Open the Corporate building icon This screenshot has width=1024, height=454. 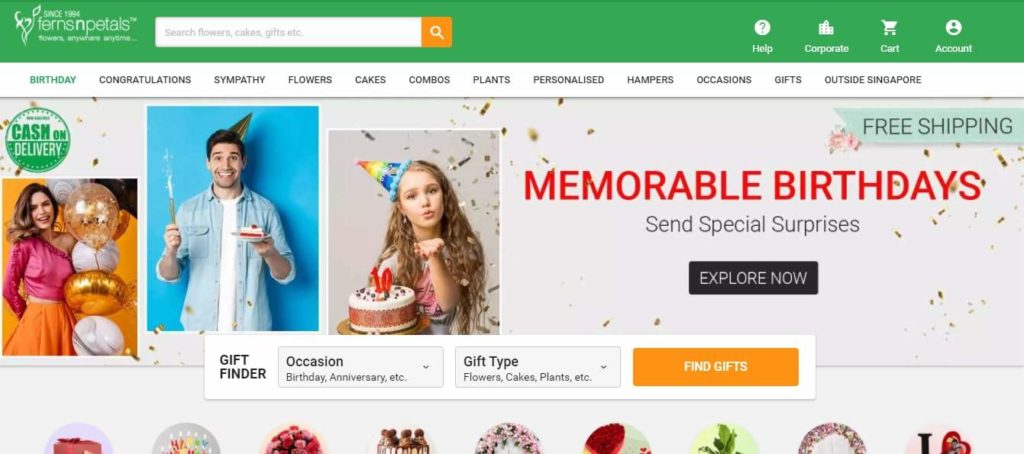826,27
